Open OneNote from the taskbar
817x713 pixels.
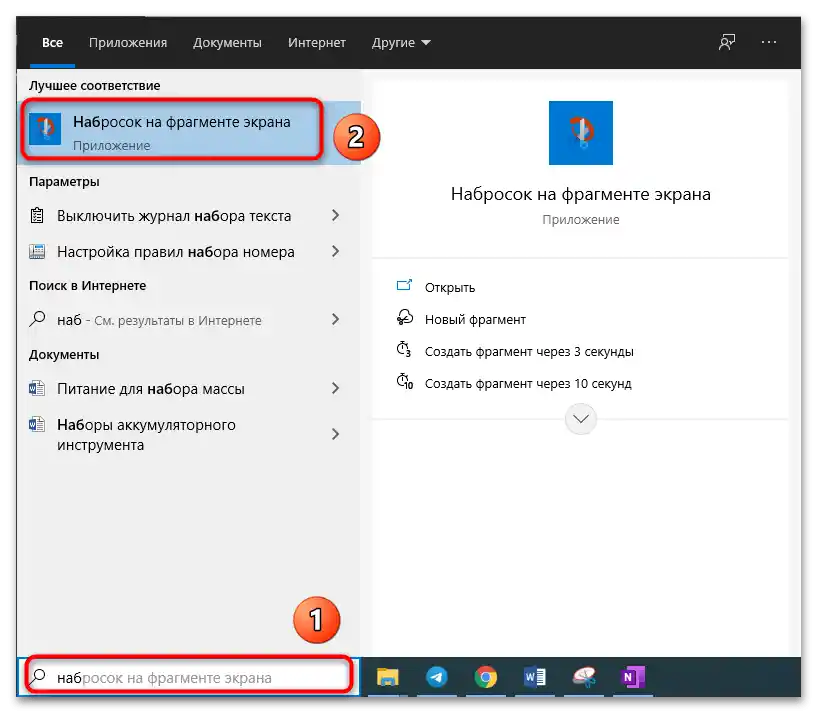click(632, 677)
